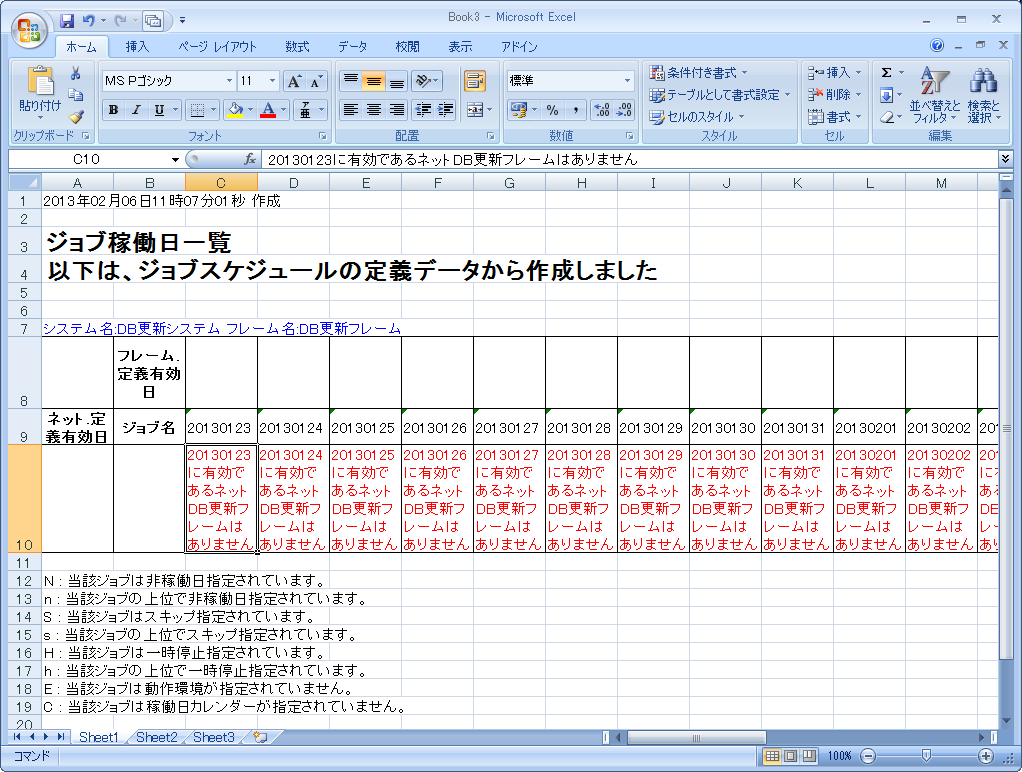Switch to the 表示 ribbon tab
This screenshot has height=772, width=1022.
(460, 46)
